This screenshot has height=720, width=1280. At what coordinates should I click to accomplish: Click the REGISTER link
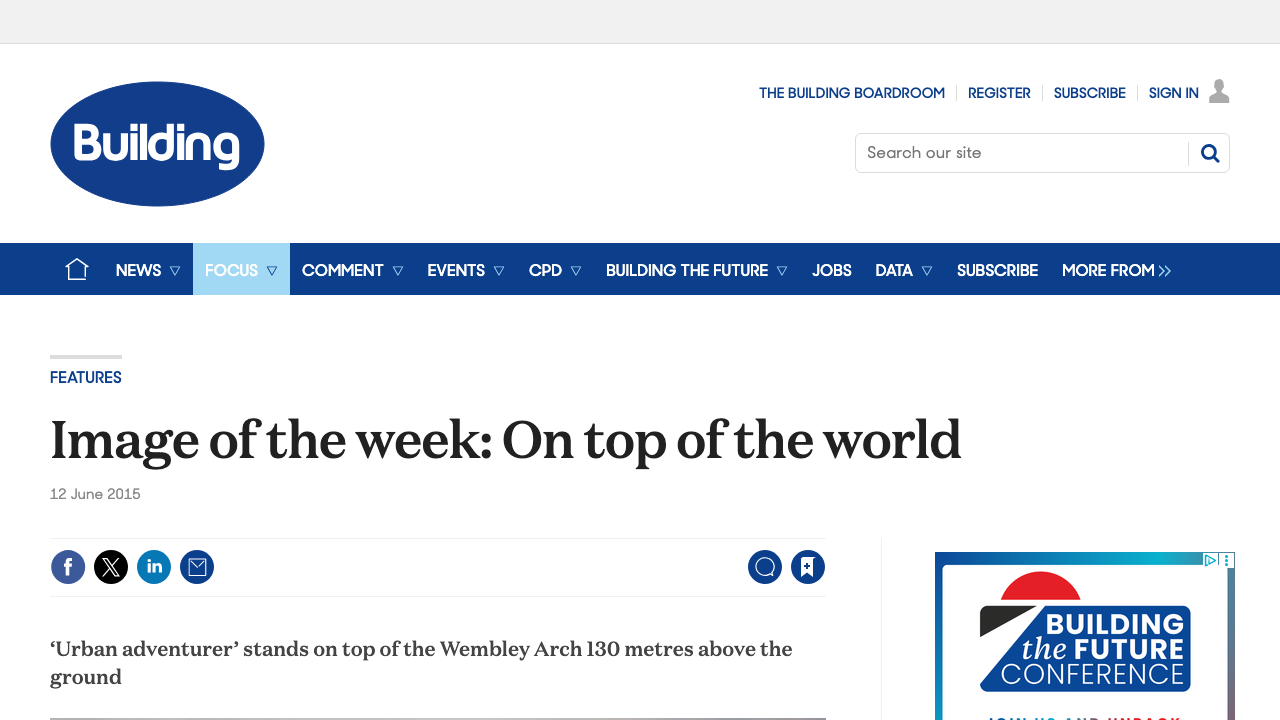(998, 92)
